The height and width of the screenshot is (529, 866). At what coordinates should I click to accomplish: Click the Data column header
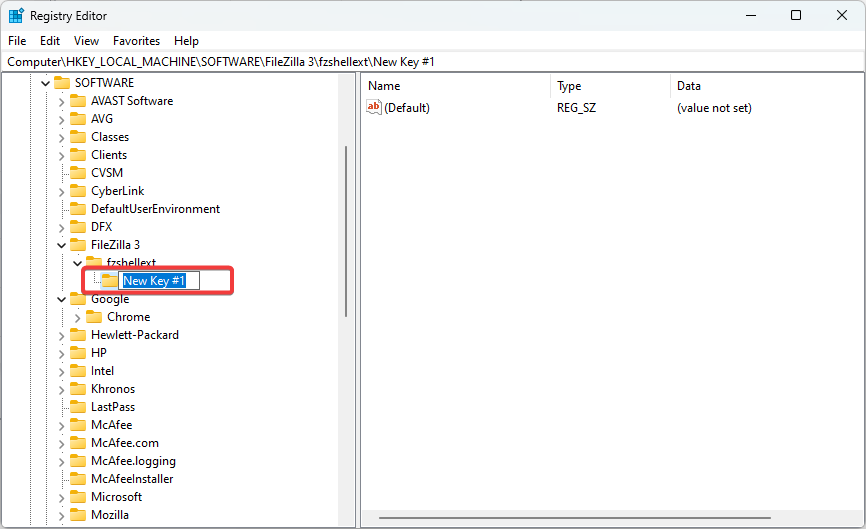click(x=689, y=86)
